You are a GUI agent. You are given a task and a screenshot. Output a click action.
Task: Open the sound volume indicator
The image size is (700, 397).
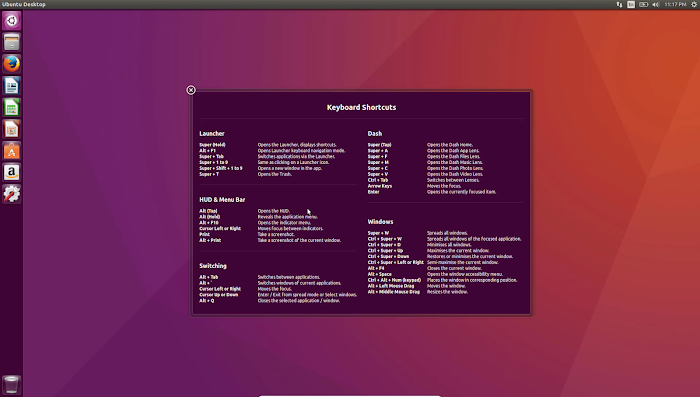655,4
